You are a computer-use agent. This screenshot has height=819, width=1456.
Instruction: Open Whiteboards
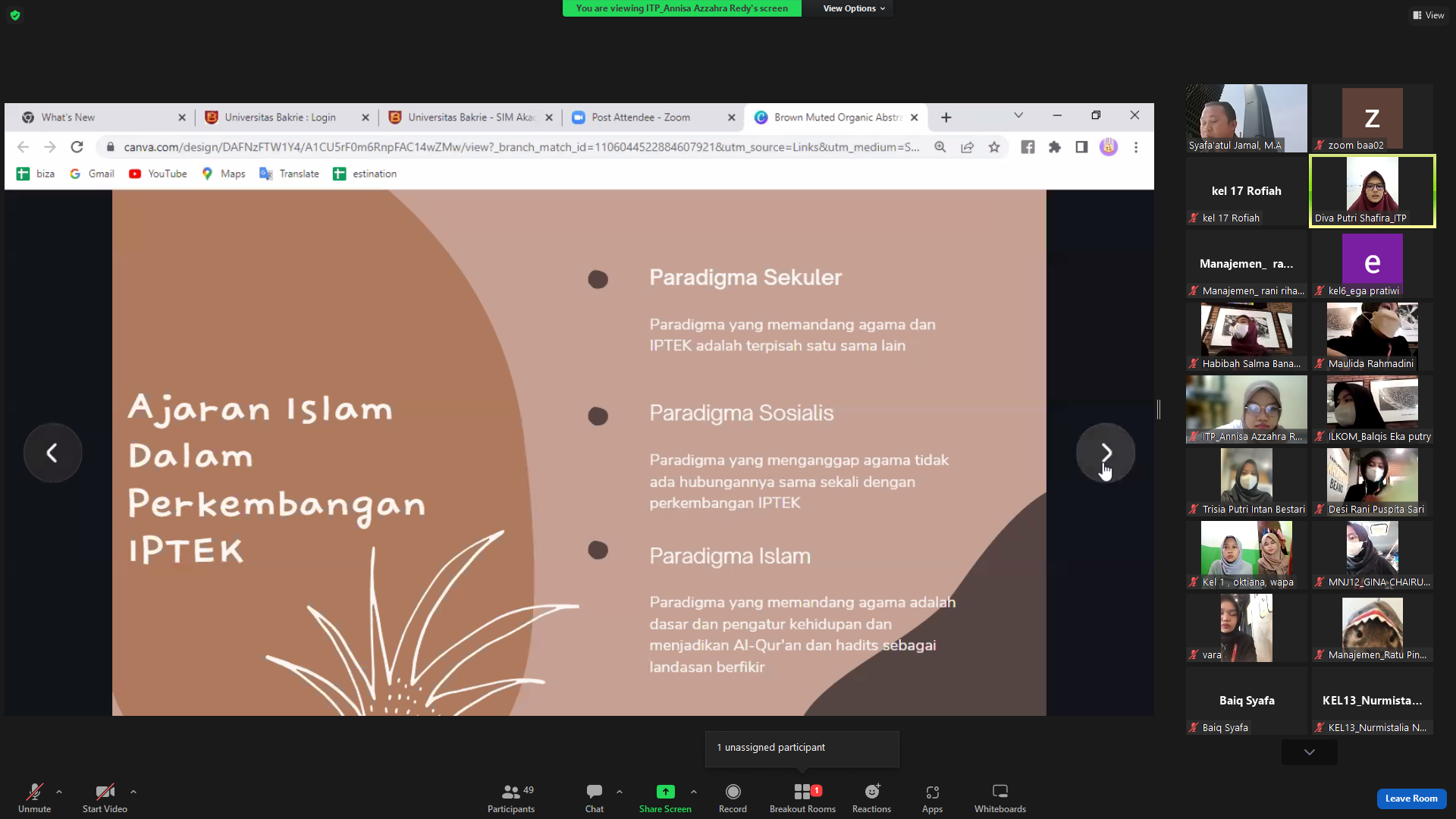point(1000,798)
